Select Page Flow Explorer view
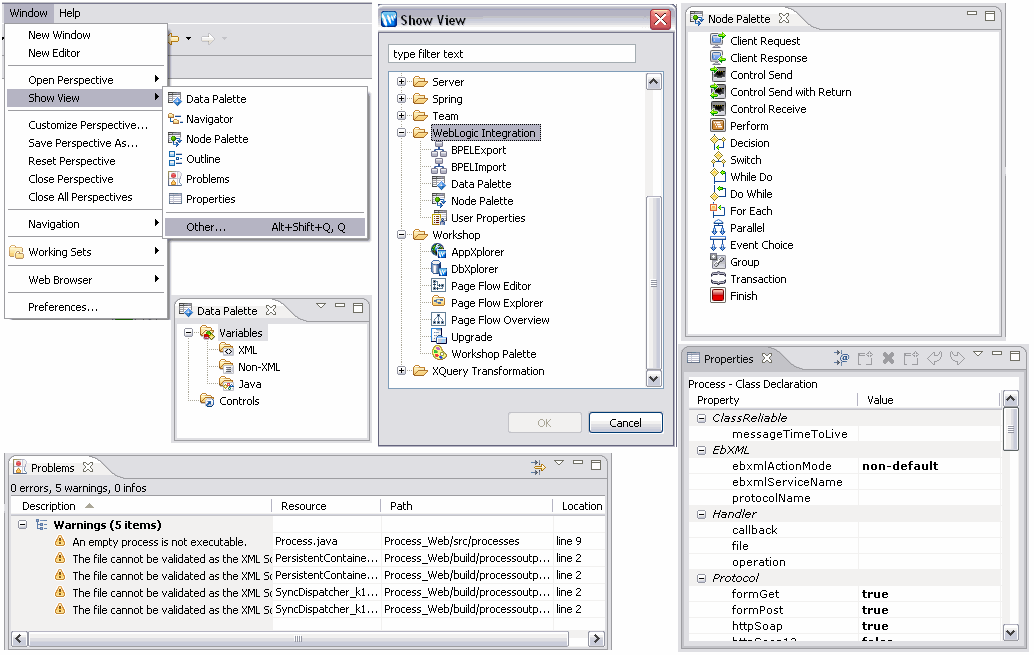The height and width of the screenshot is (655, 1034). click(497, 303)
